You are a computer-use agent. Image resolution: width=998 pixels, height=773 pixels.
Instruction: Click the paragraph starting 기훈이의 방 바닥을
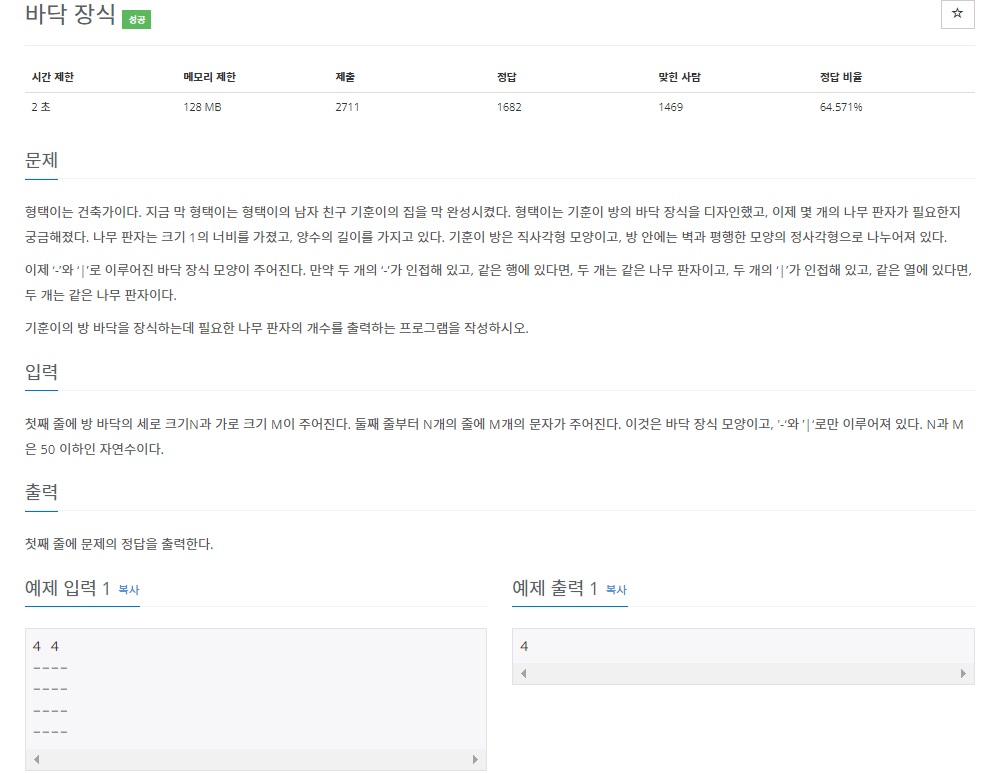pyautogui.click(x=277, y=328)
